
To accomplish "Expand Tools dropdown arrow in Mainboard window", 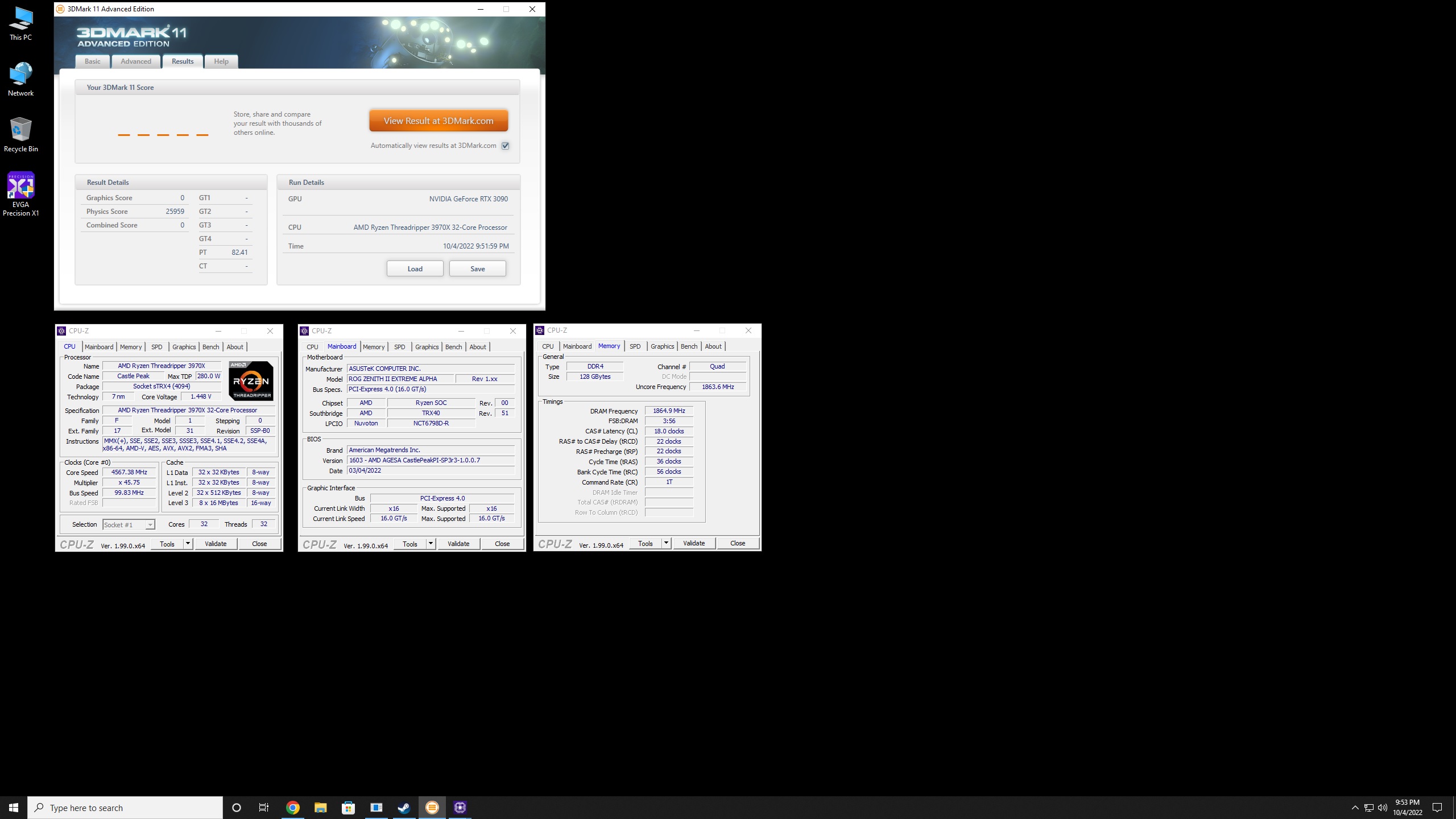I will (x=431, y=544).
